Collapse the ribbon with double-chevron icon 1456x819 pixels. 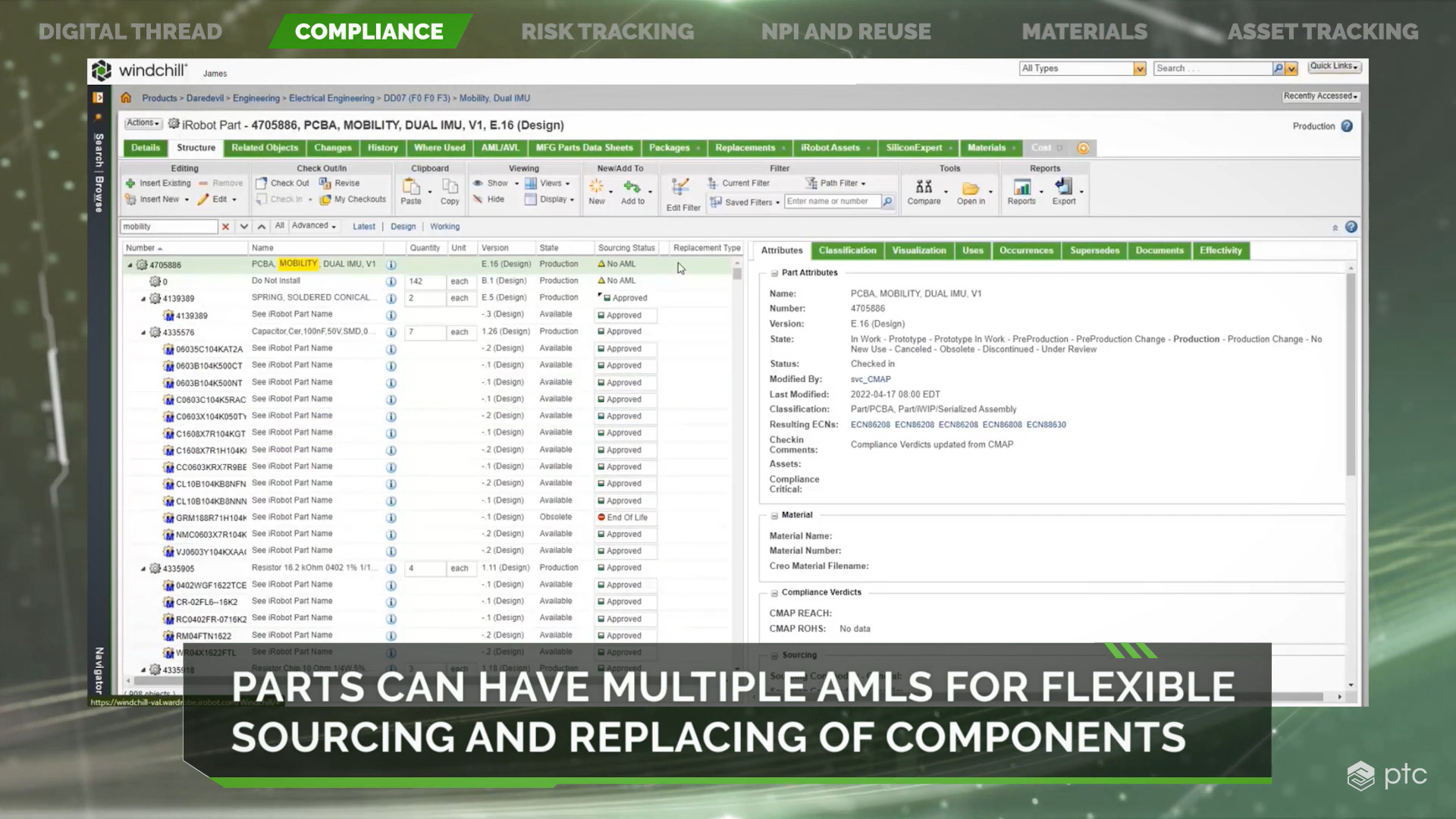coord(1335,227)
